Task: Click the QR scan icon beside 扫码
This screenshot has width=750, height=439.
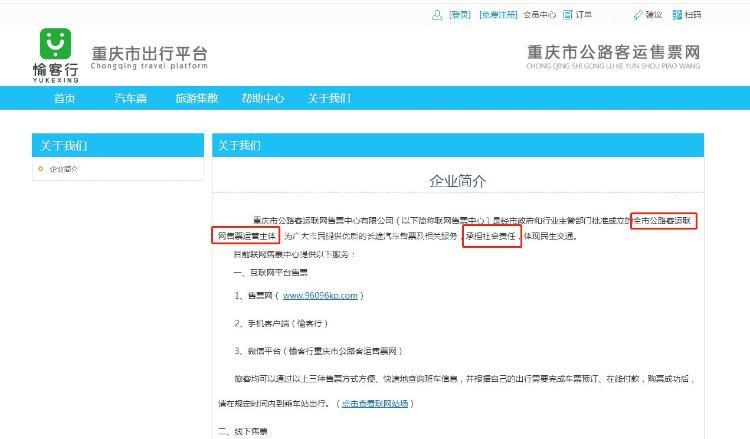Action: pos(677,15)
